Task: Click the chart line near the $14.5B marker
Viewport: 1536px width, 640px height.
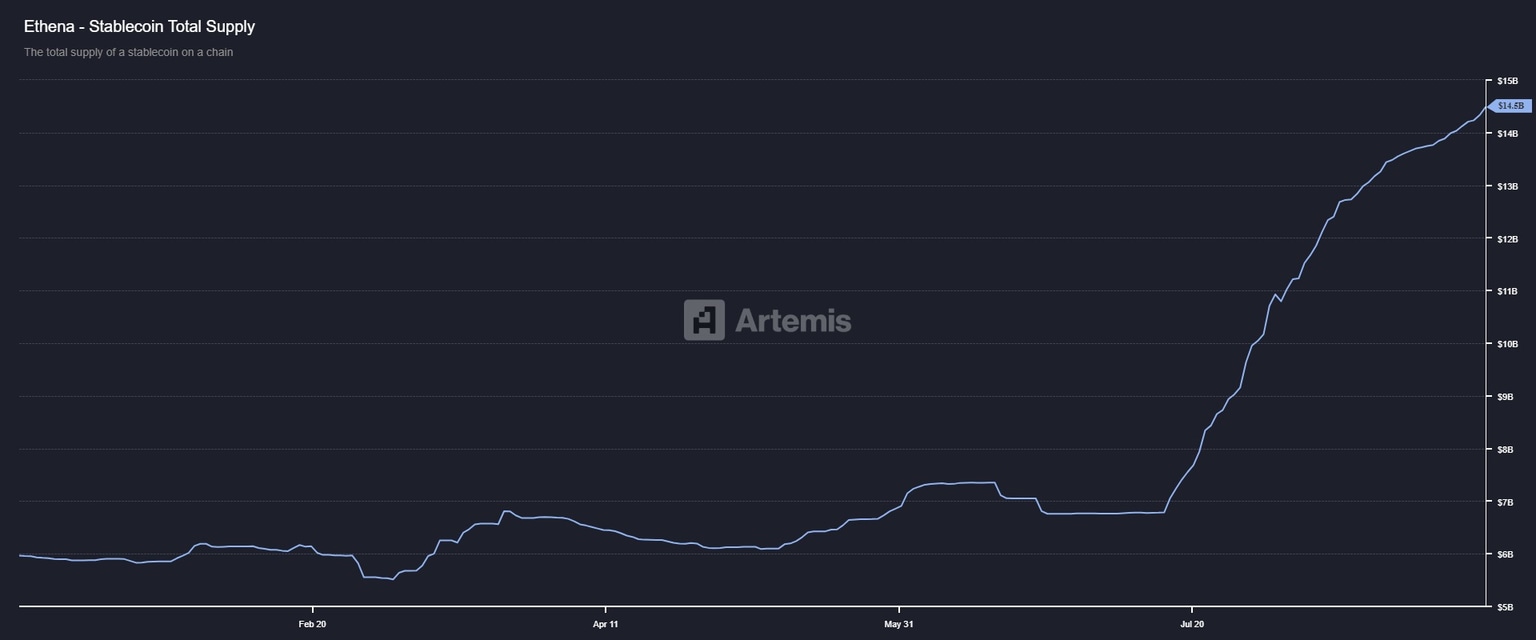Action: click(x=1480, y=113)
